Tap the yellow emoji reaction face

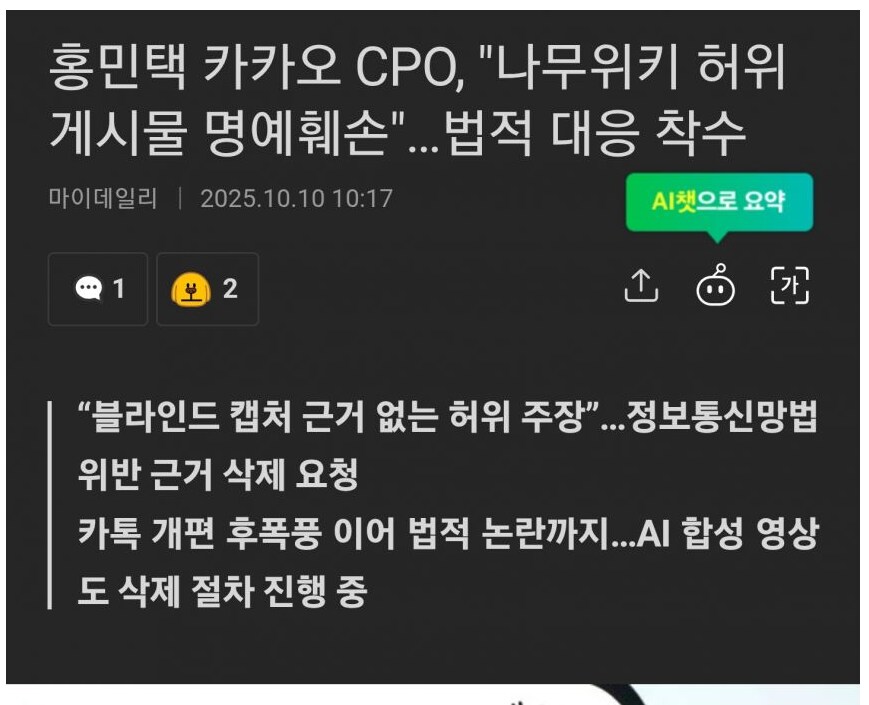click(191, 289)
